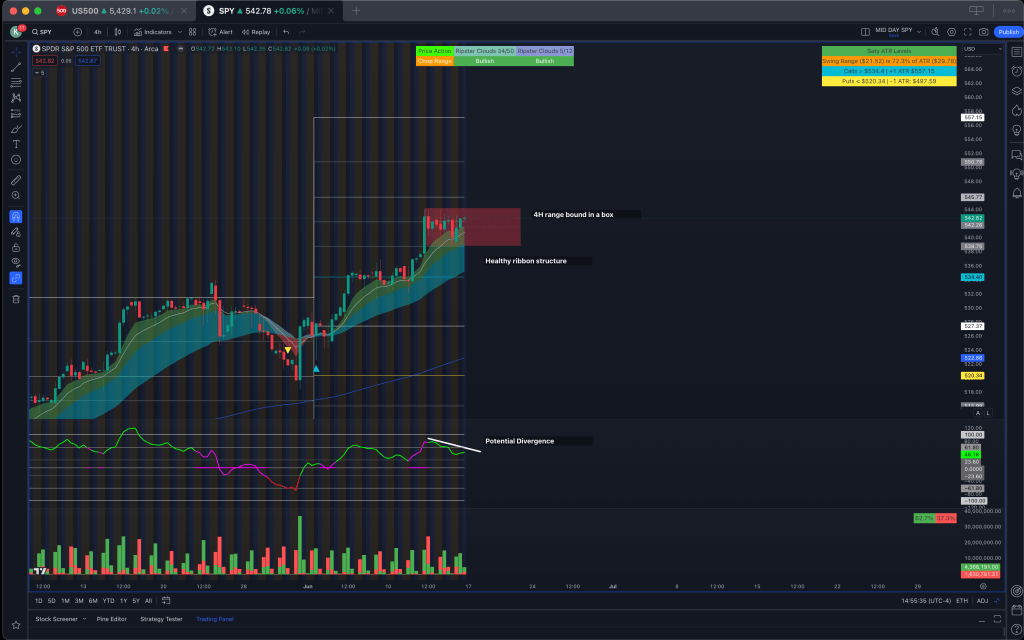1024x640 pixels.
Task: Open the Indicators panel
Action: 153,32
